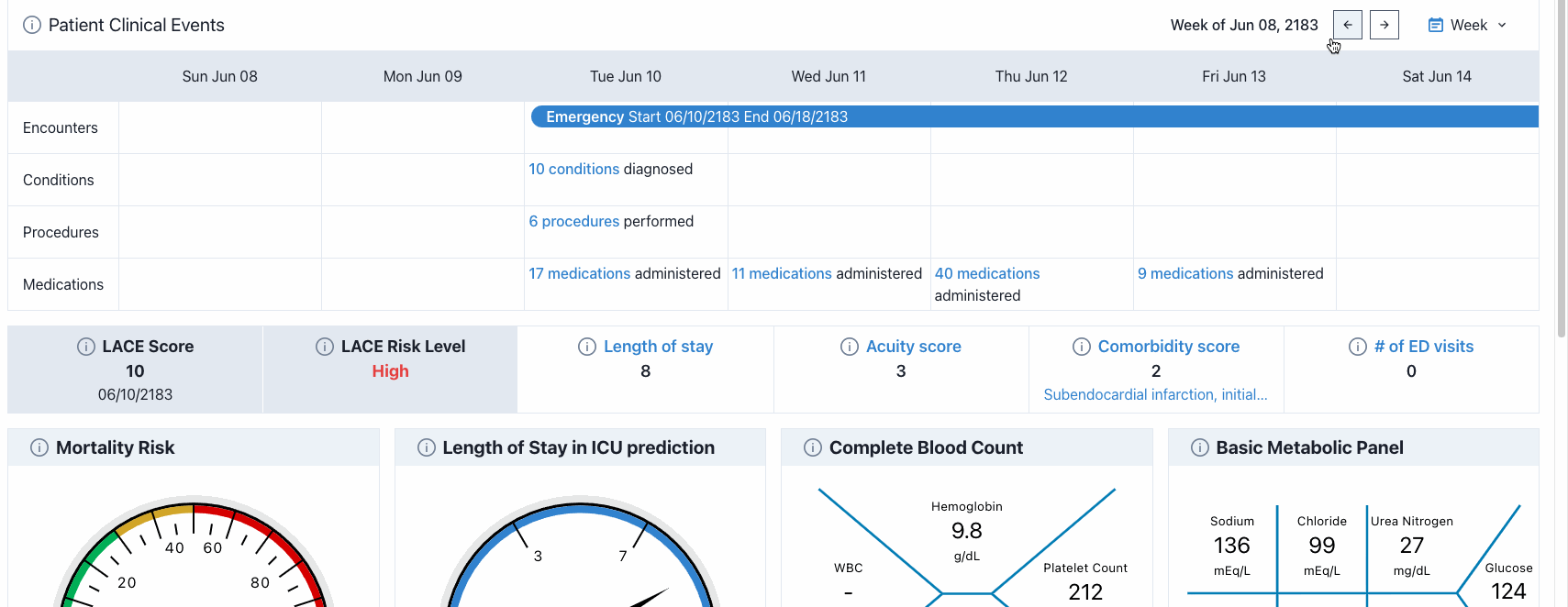This screenshot has height=607, width=1568.
Task: Open the 10 conditions link
Action: 574,169
